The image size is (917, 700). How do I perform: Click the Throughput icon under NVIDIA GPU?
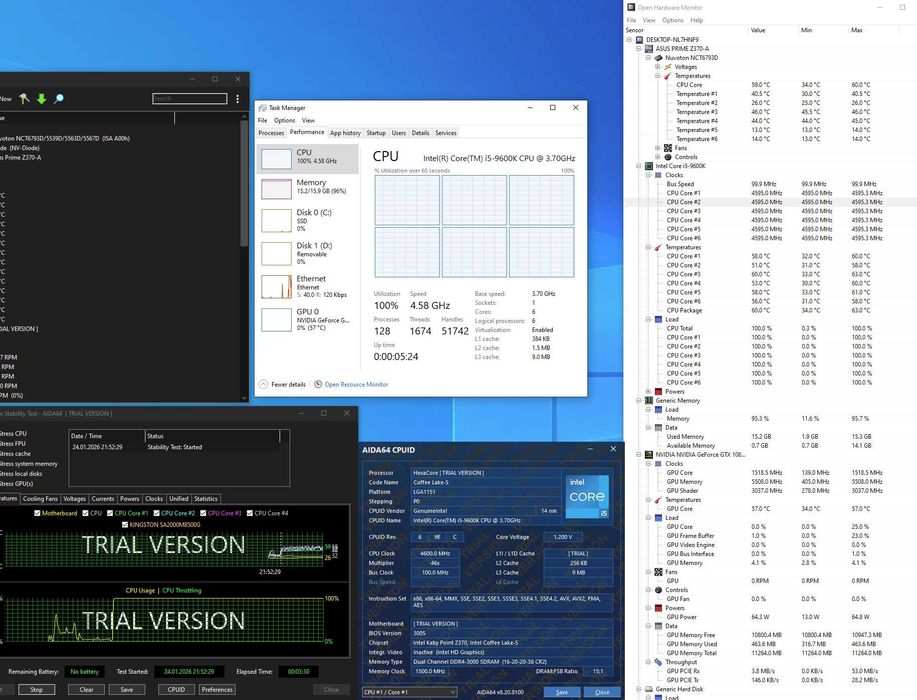[x=659, y=662]
